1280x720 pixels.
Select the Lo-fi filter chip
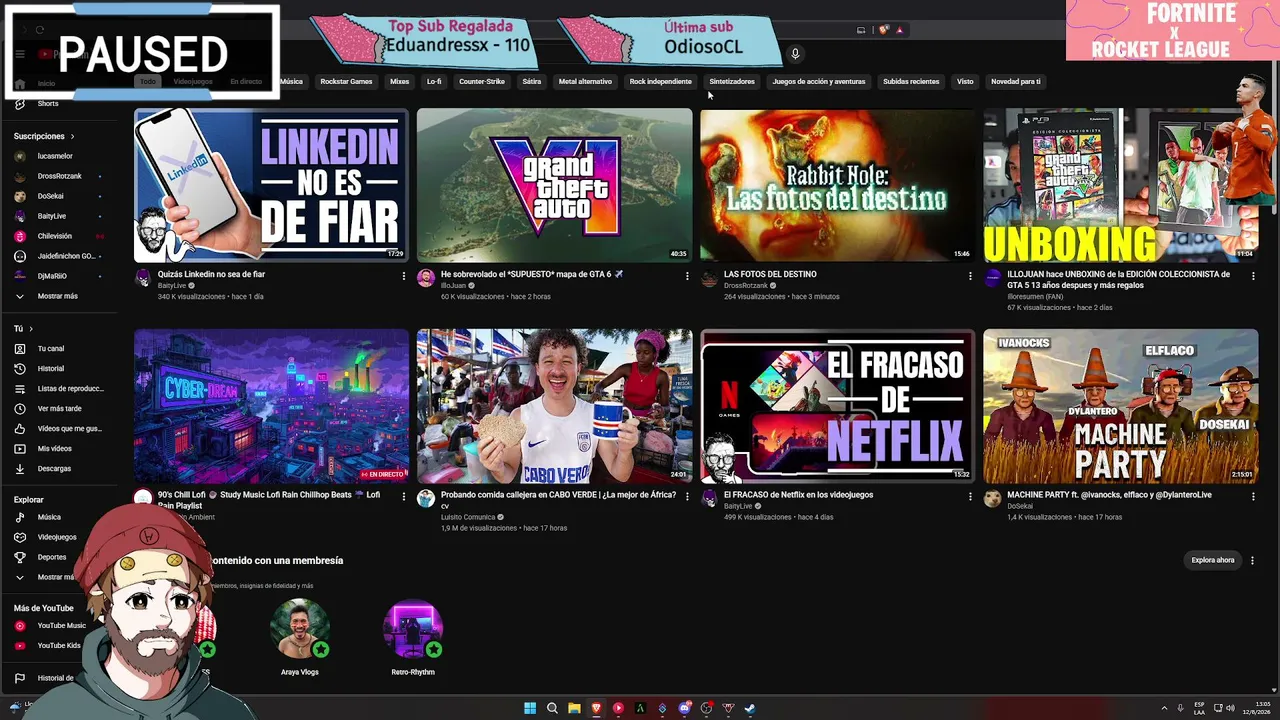click(434, 82)
